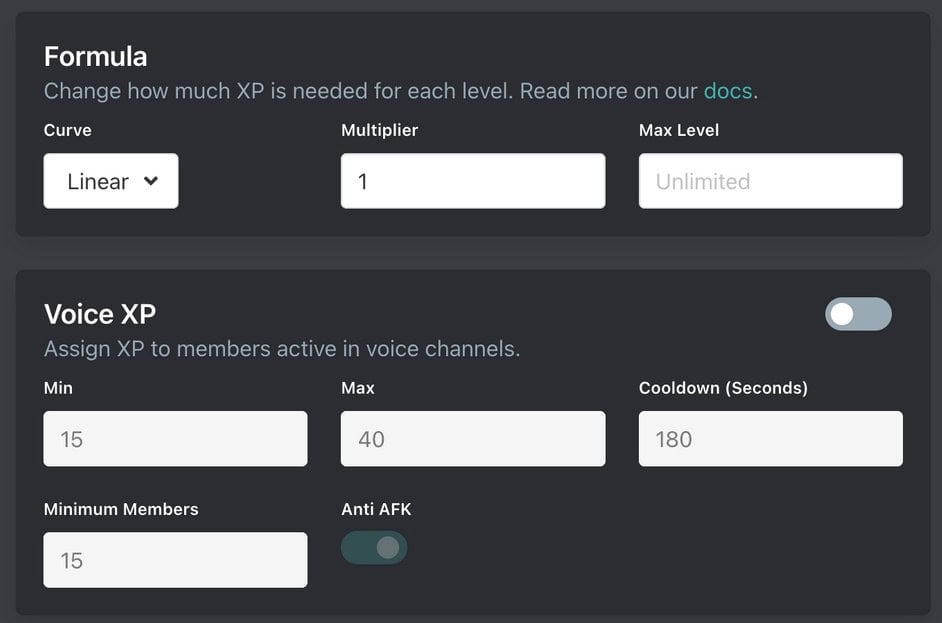
Task: Click the Curve label
Action: (x=67, y=130)
